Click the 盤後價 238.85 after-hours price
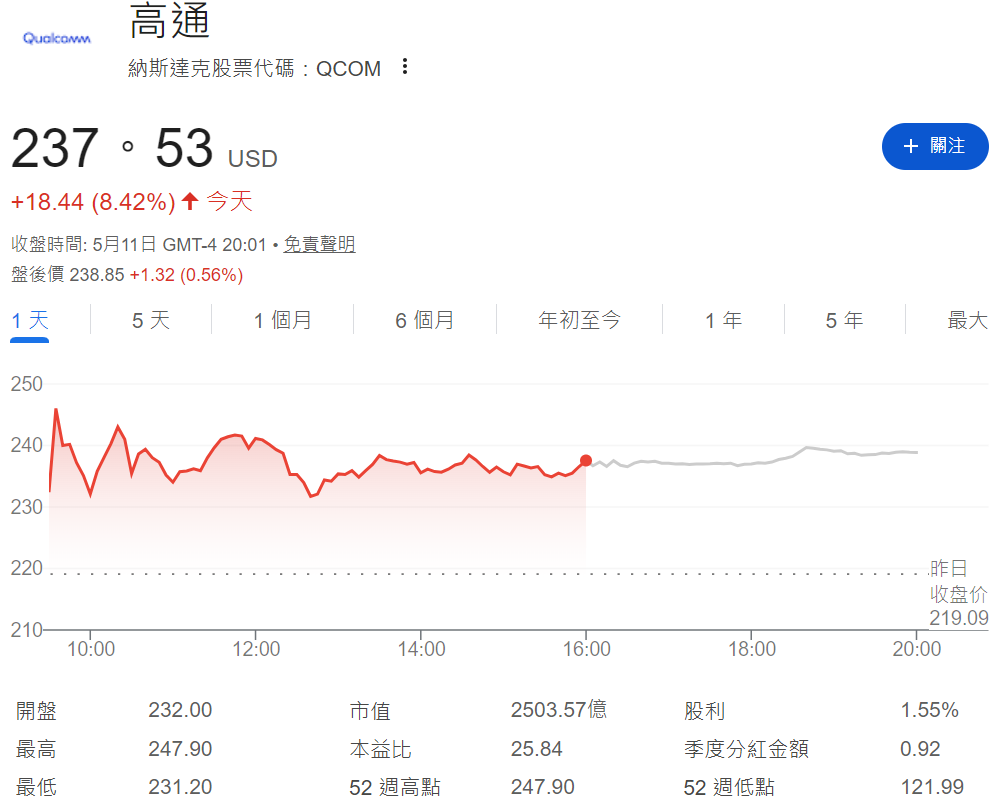 tap(68, 275)
